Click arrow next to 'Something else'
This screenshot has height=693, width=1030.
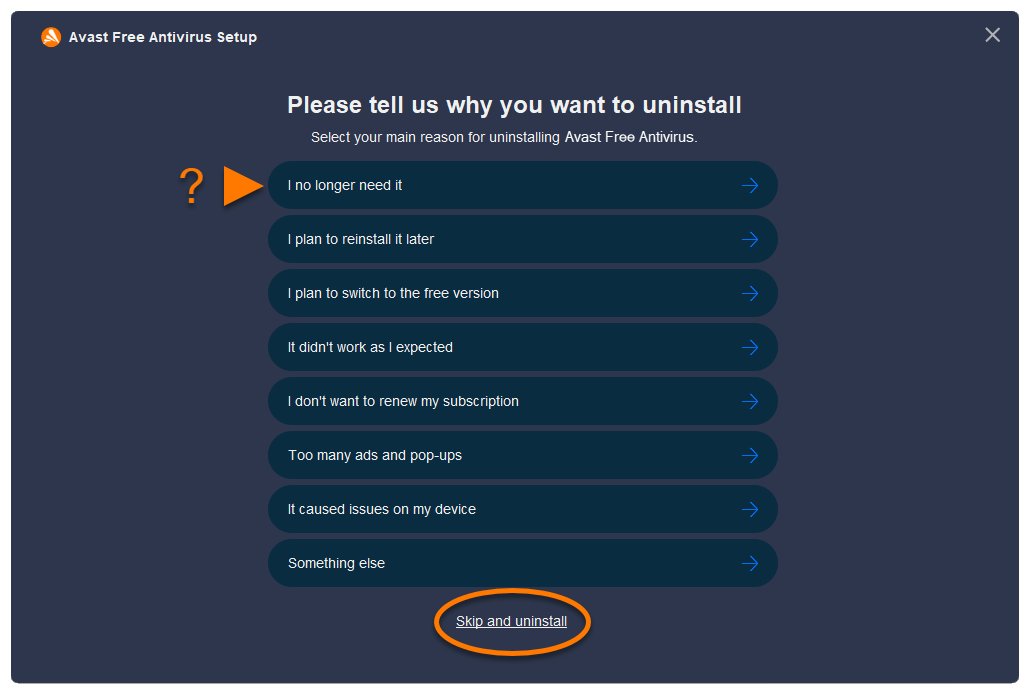(749, 563)
